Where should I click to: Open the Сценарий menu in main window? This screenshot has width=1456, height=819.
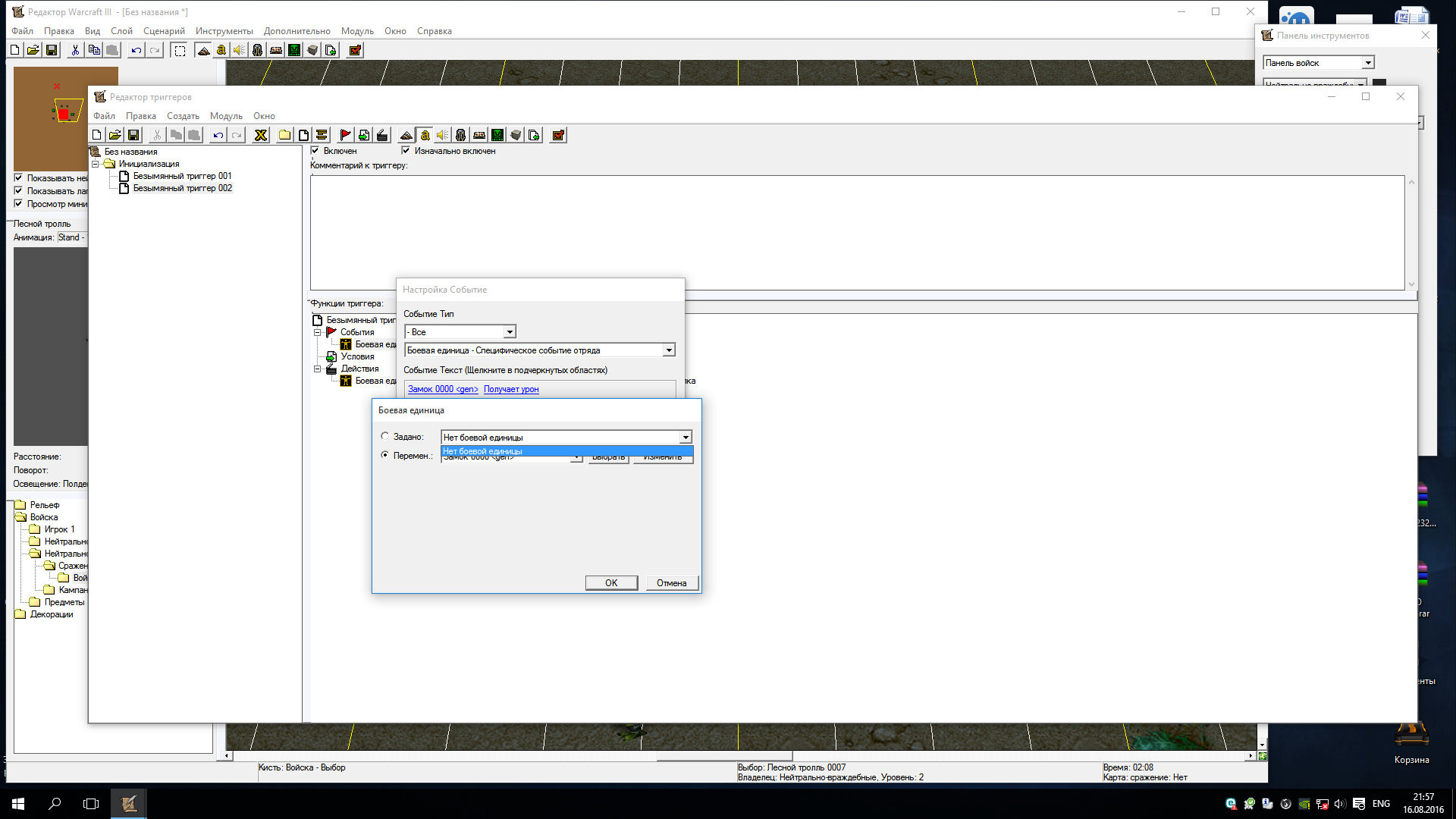tap(164, 31)
